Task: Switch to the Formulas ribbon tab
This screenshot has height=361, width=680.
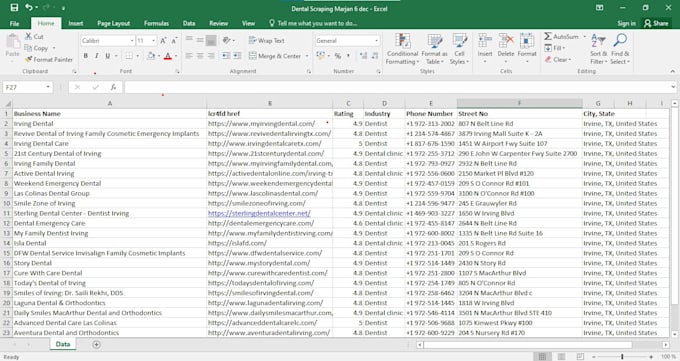Action: tap(156, 23)
